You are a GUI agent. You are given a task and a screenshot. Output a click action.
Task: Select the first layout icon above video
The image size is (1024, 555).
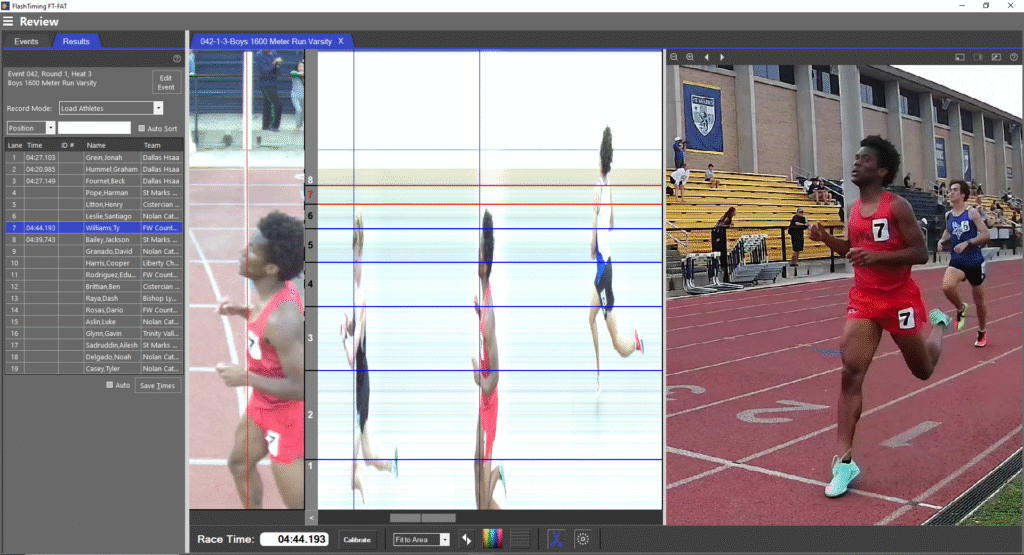[x=960, y=57]
